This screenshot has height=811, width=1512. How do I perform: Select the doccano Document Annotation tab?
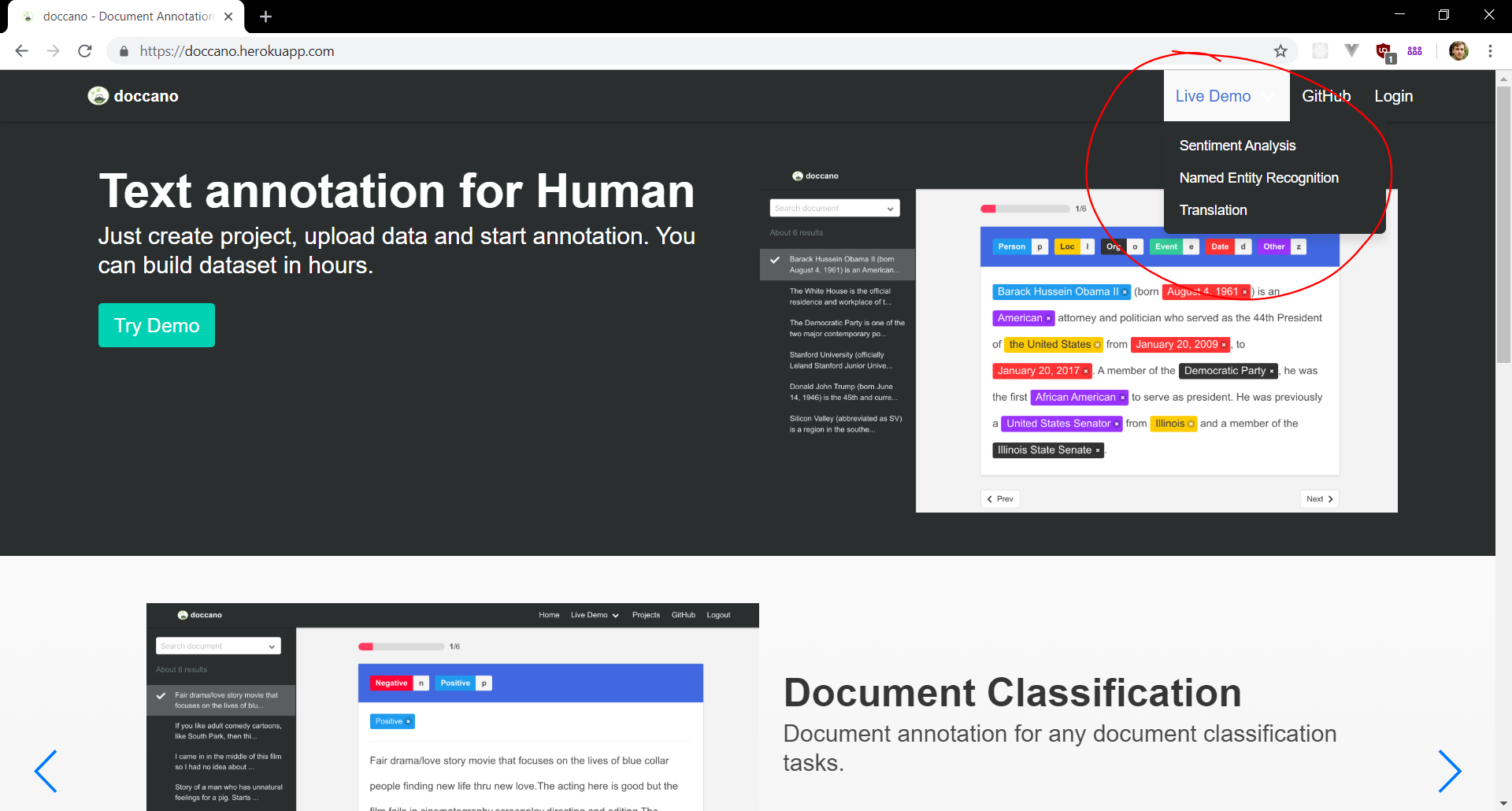126,17
